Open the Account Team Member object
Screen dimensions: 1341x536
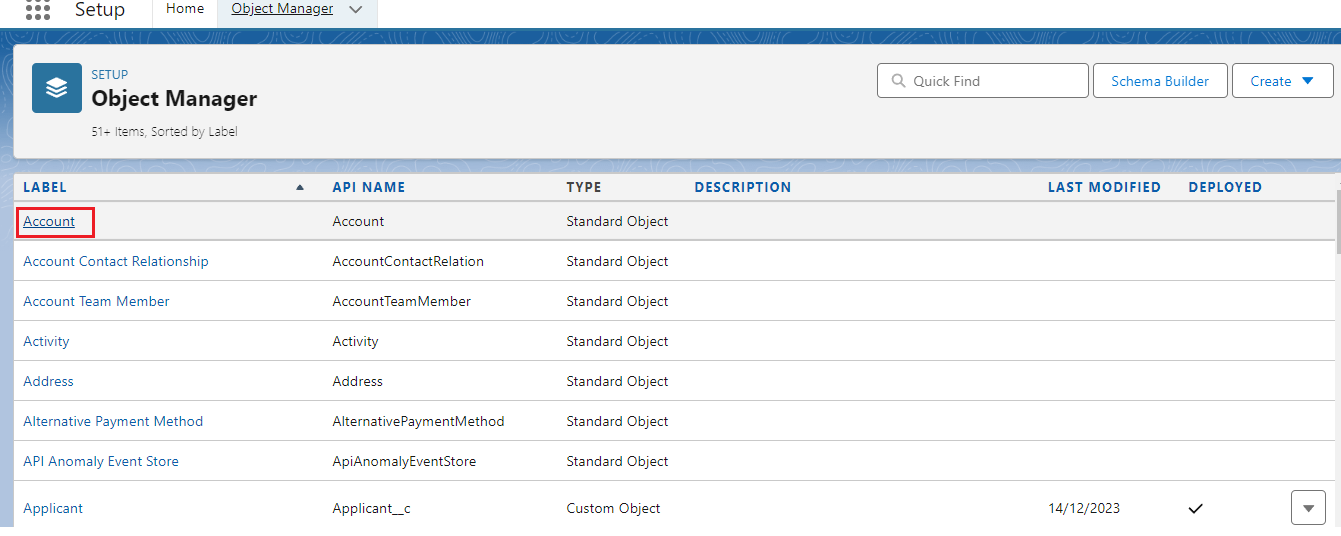coord(96,301)
